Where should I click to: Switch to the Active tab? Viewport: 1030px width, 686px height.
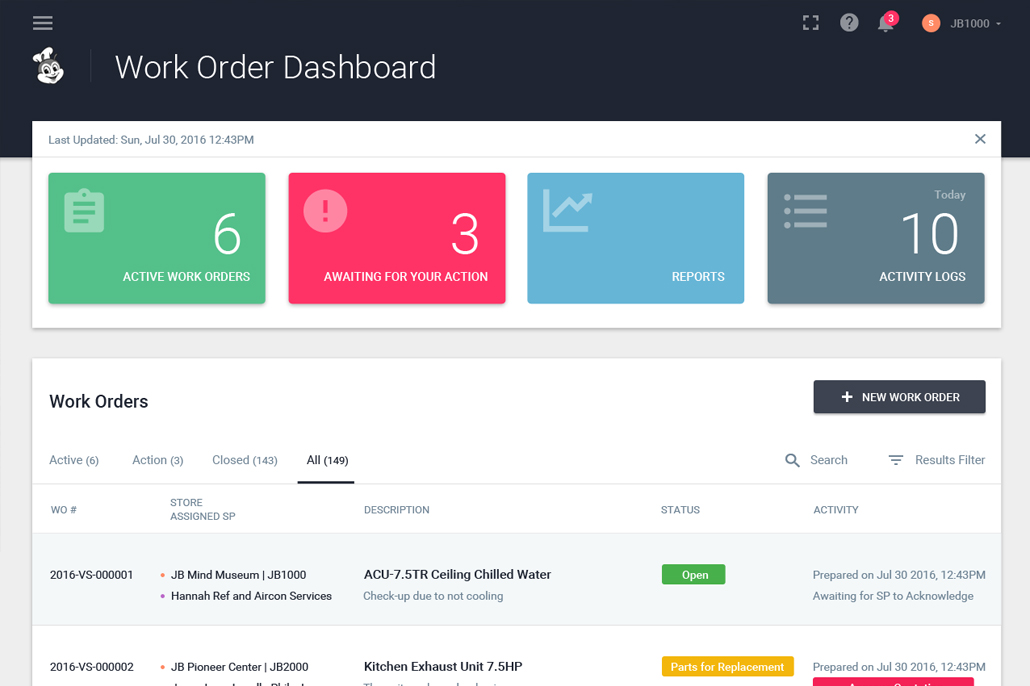point(74,460)
